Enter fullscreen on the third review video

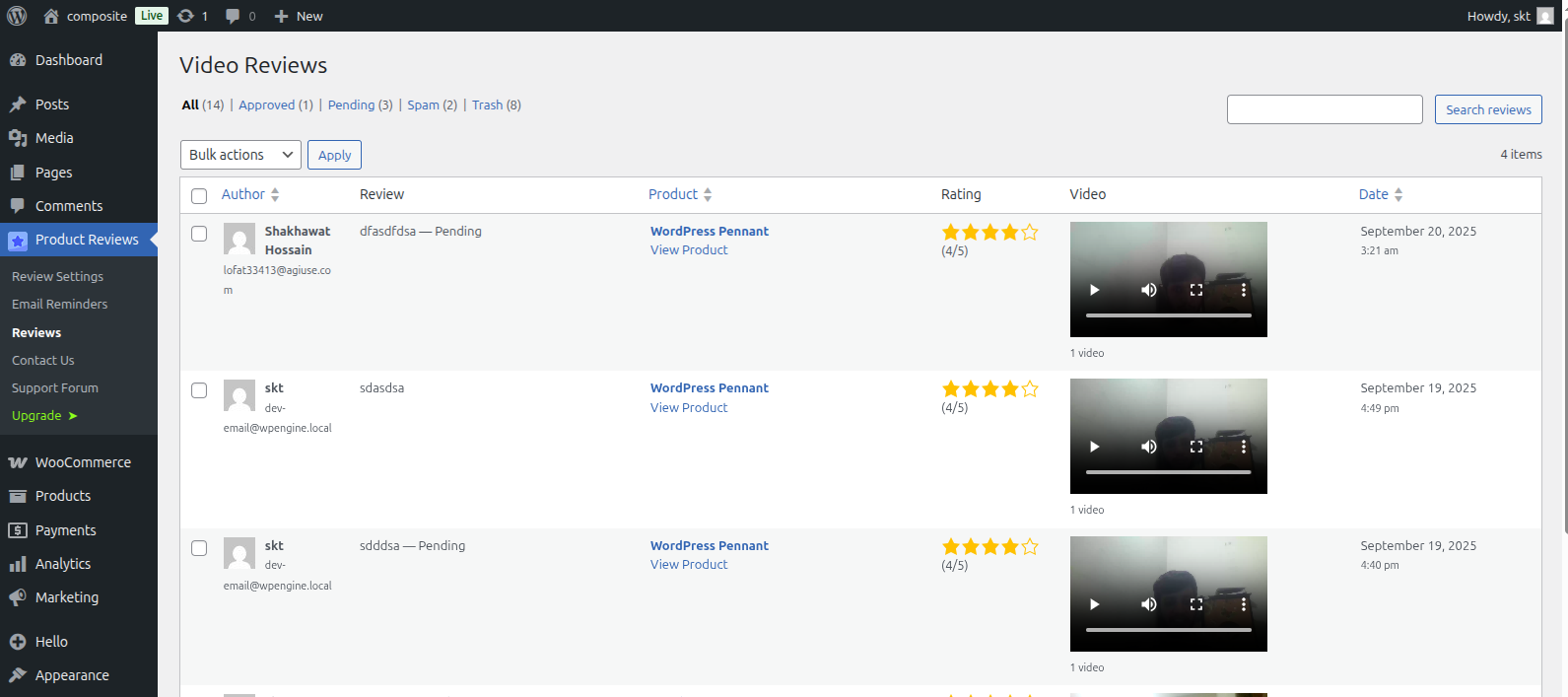[1196, 604]
